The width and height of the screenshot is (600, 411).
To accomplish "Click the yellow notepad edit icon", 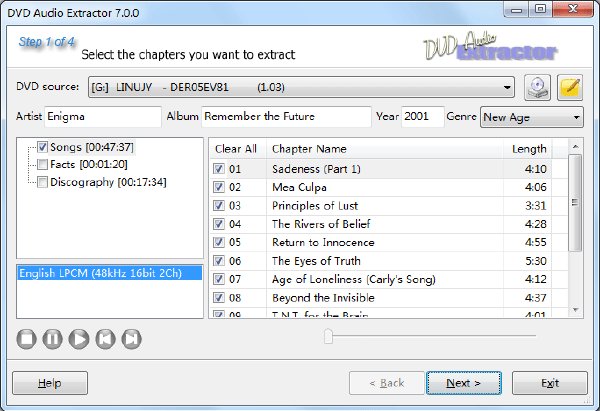I will pos(570,88).
